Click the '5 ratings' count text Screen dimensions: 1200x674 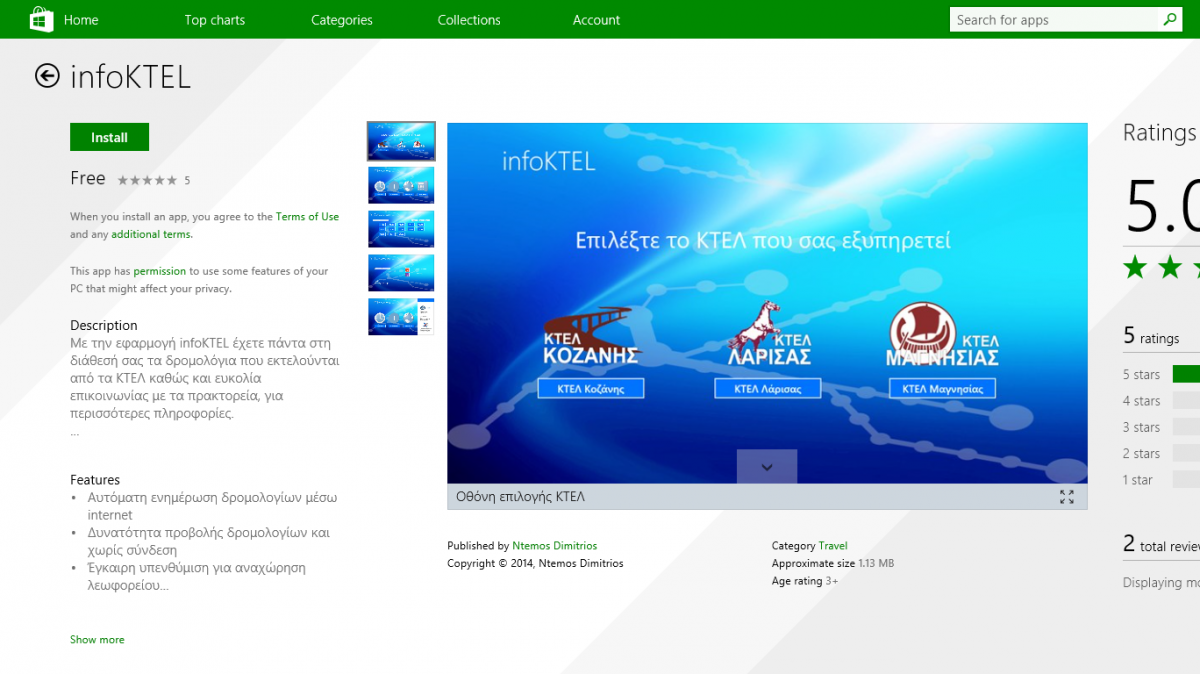pos(1151,336)
